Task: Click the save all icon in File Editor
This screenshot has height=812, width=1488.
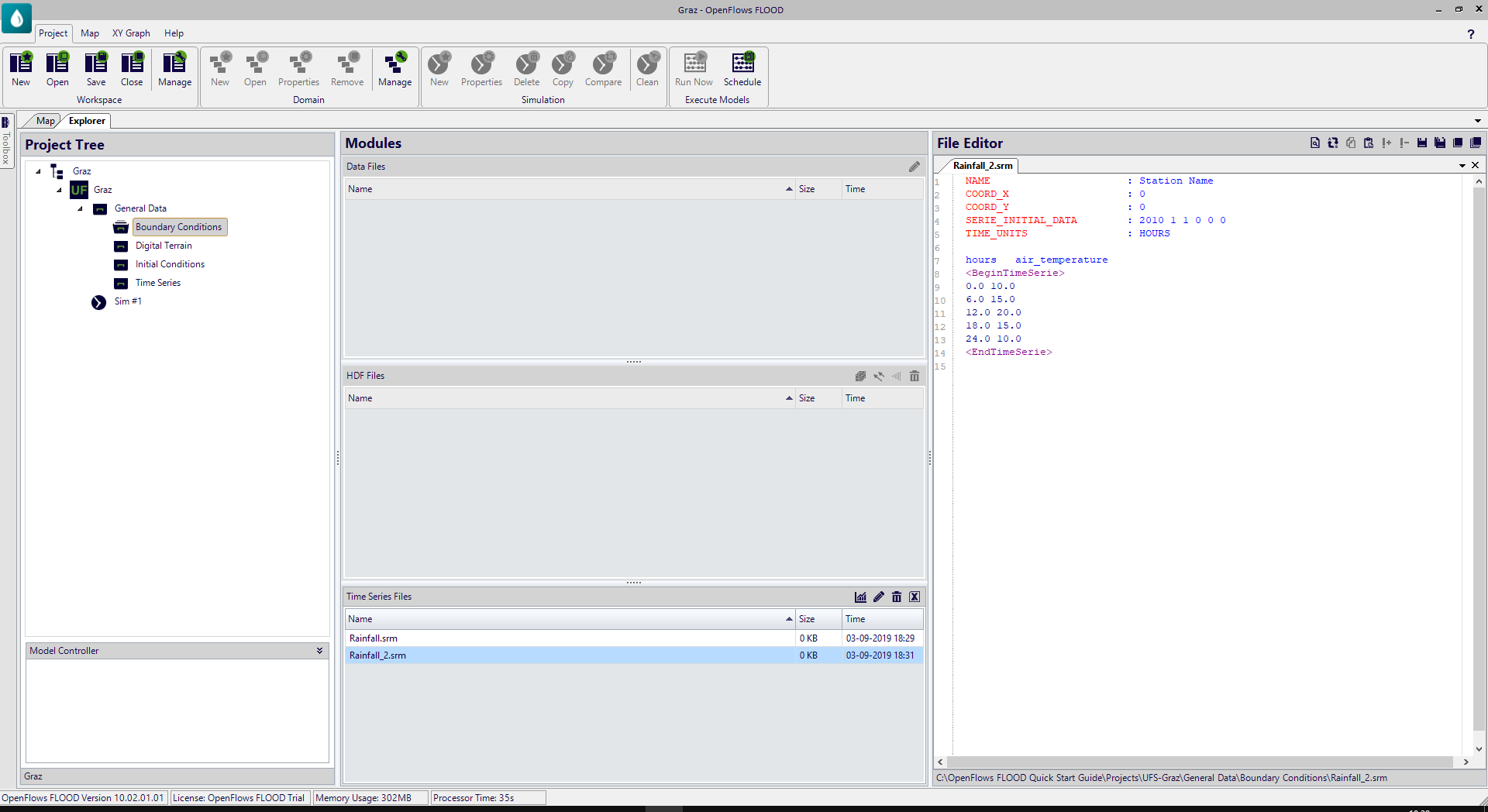Action: point(1440,143)
